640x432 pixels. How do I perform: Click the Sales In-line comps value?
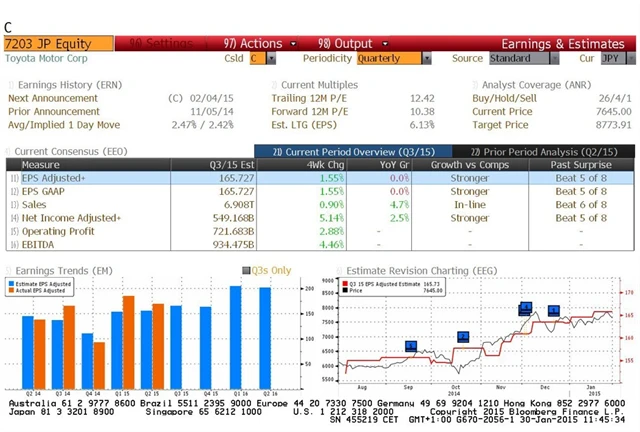point(470,205)
